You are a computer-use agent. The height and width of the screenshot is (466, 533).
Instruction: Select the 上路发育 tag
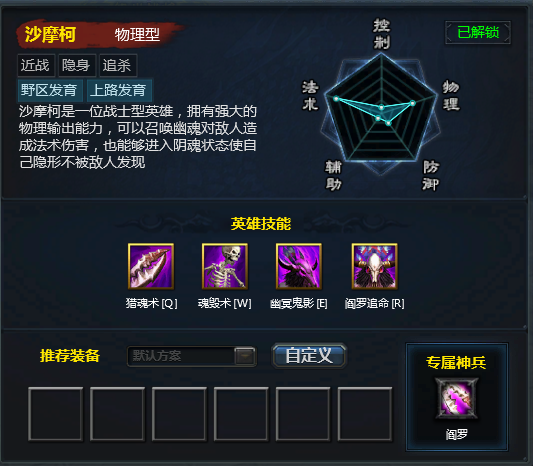coord(119,90)
